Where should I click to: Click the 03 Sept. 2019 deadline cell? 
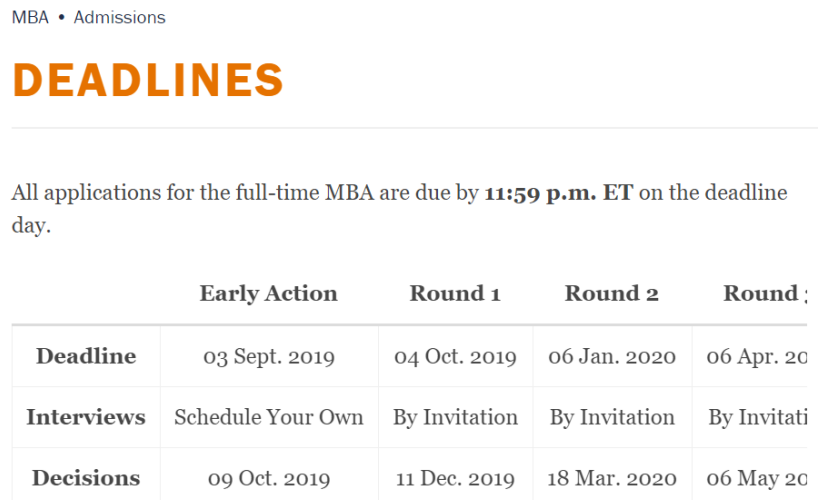pos(269,357)
